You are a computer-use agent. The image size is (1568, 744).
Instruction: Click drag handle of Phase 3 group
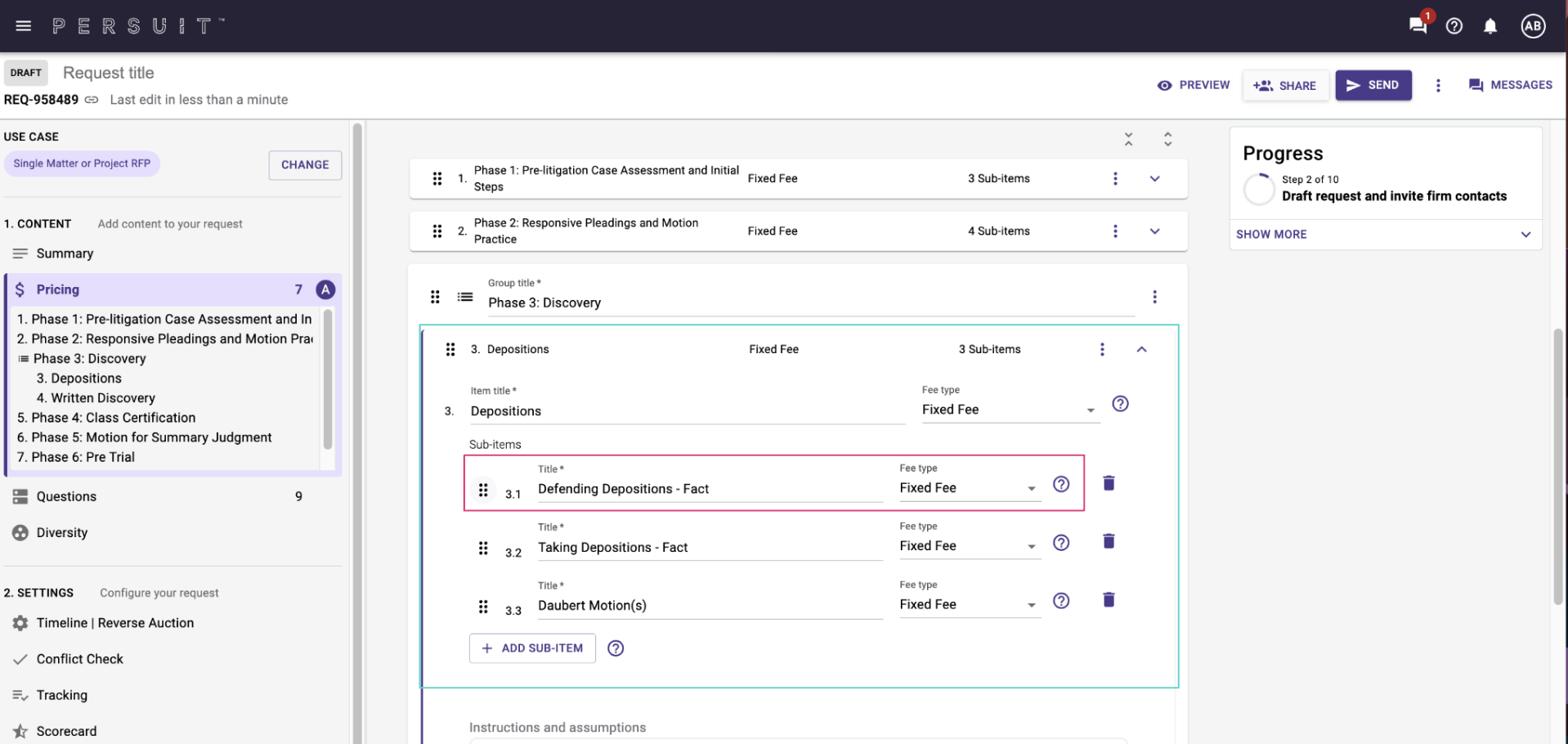(x=436, y=297)
